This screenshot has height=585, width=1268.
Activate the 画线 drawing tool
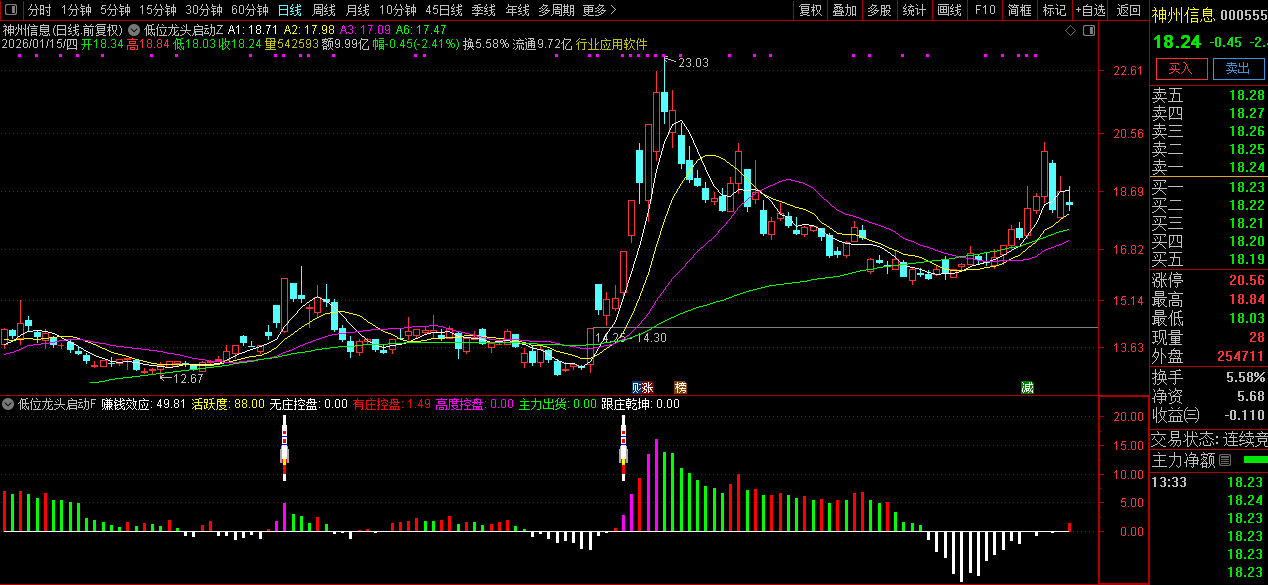click(x=950, y=10)
